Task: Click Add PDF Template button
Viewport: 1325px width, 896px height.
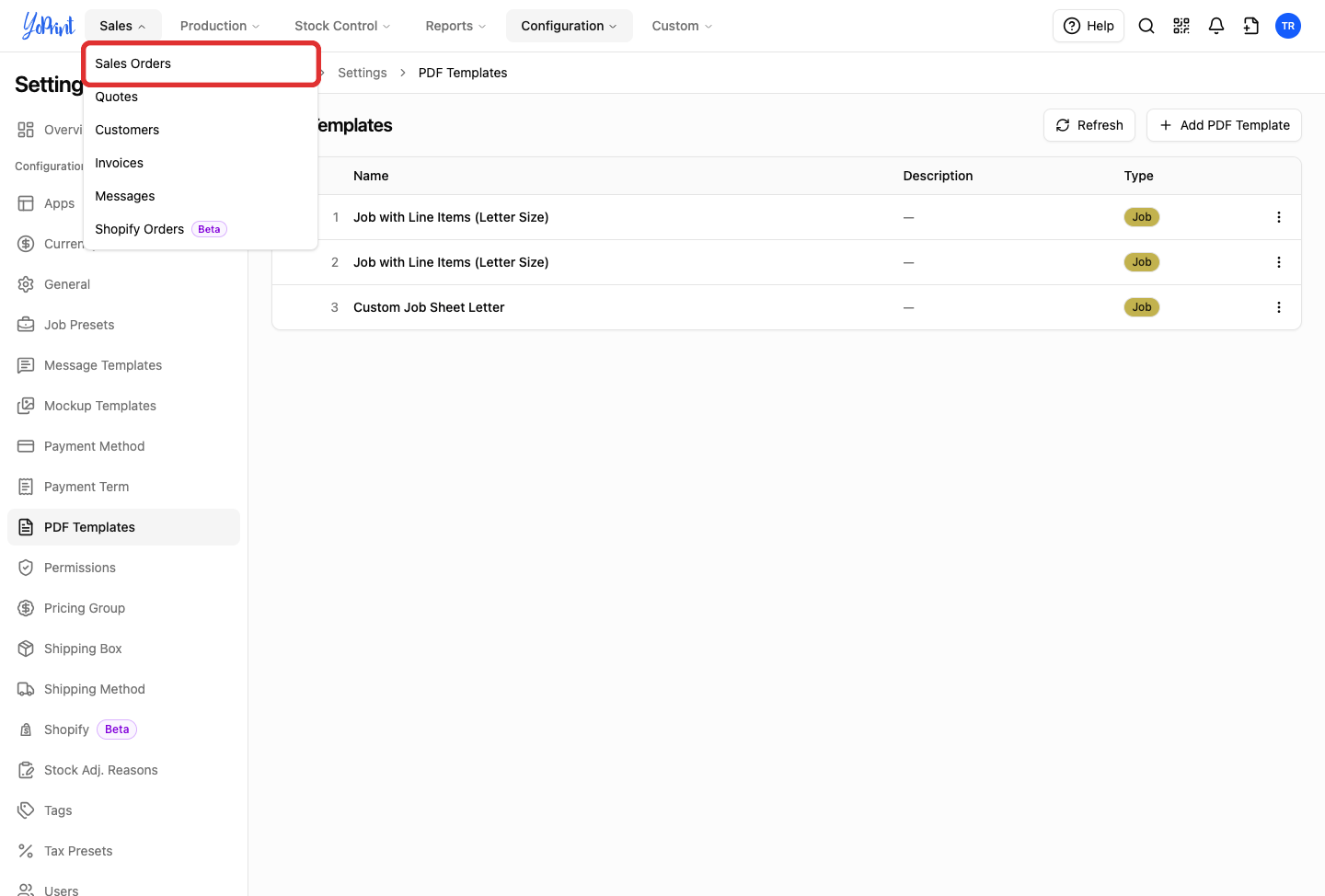Action: pyautogui.click(x=1224, y=125)
